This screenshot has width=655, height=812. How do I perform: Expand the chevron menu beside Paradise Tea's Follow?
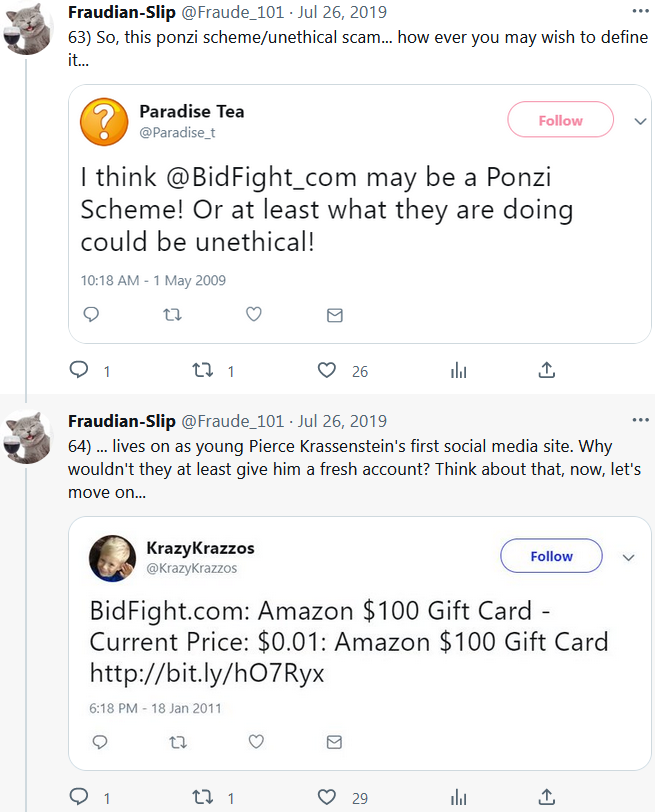640,121
